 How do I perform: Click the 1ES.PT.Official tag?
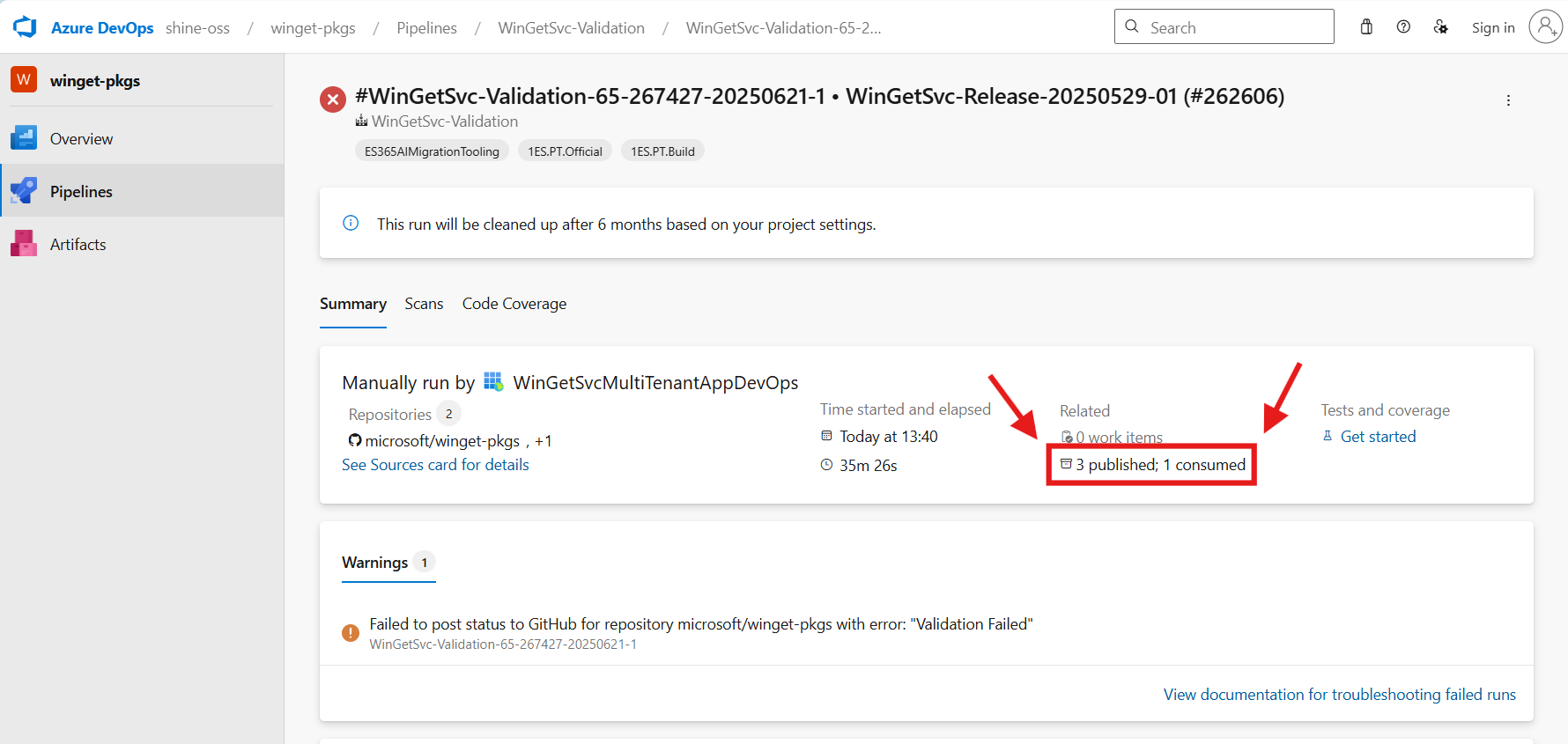pyautogui.click(x=565, y=151)
